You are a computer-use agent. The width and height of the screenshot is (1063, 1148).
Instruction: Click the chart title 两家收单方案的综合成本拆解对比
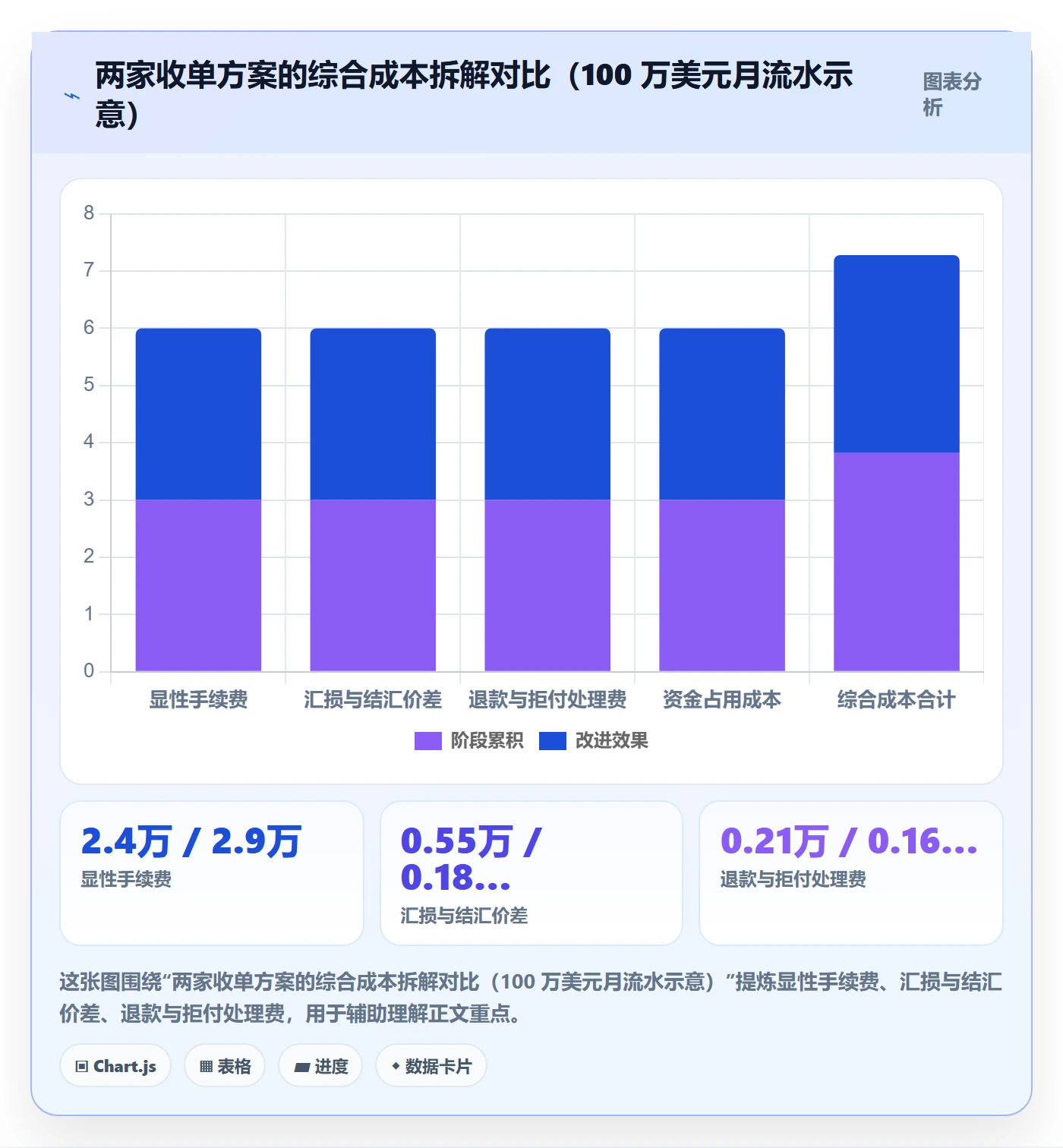474,94
